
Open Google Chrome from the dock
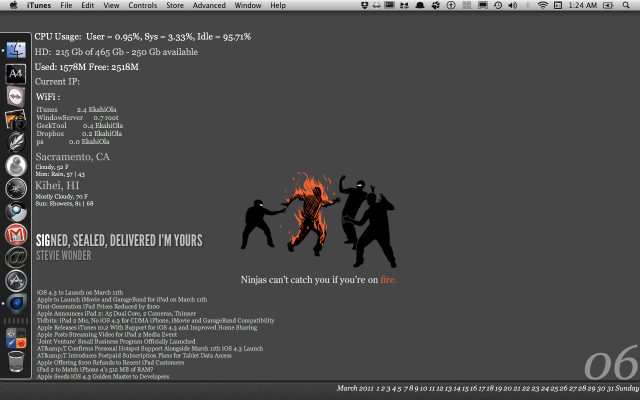pyautogui.click(x=16, y=211)
